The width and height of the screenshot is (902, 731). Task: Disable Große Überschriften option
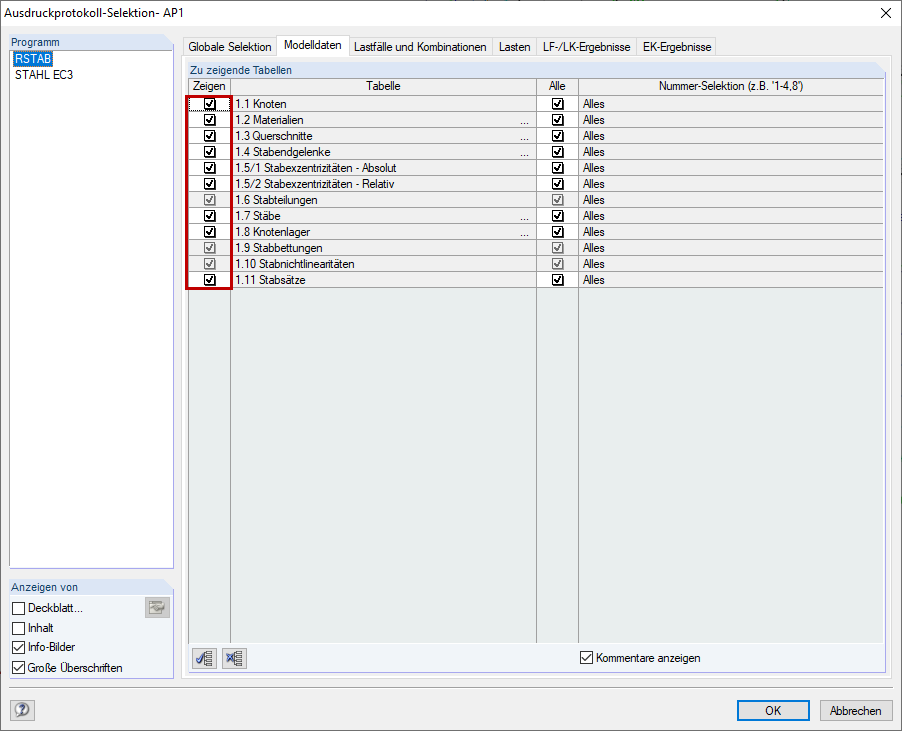point(16,667)
